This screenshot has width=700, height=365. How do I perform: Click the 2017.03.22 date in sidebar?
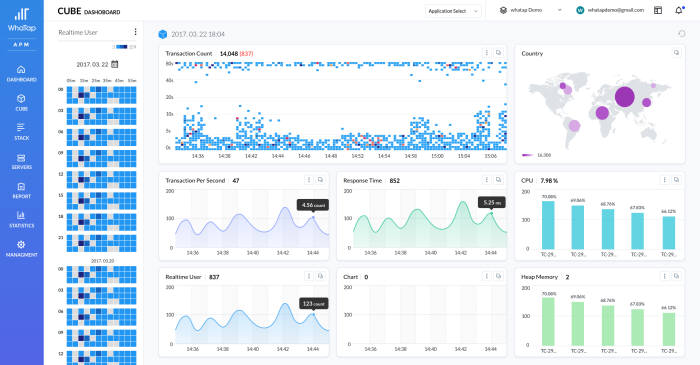(x=92, y=64)
